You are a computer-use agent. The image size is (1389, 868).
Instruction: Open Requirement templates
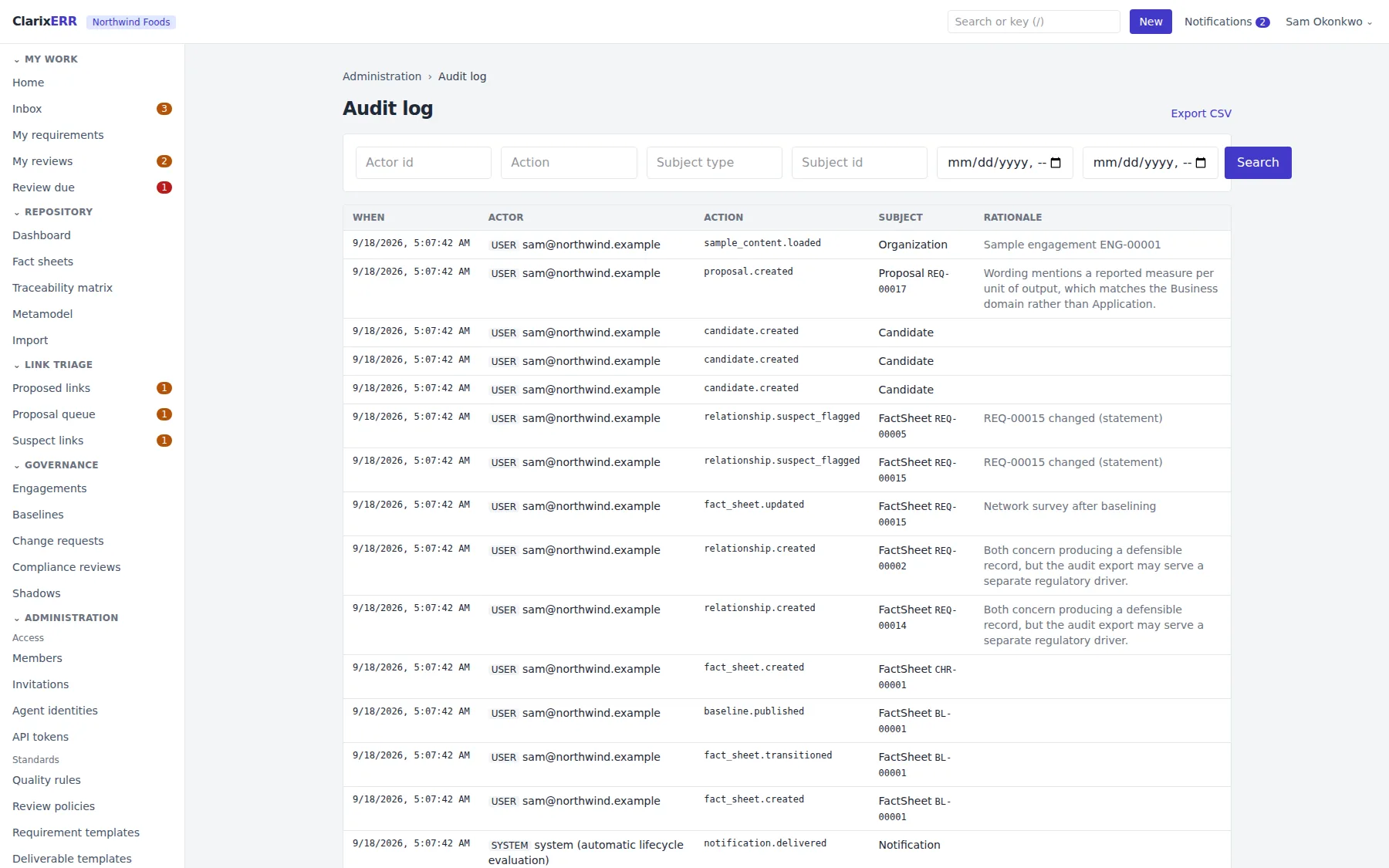coord(92,833)
